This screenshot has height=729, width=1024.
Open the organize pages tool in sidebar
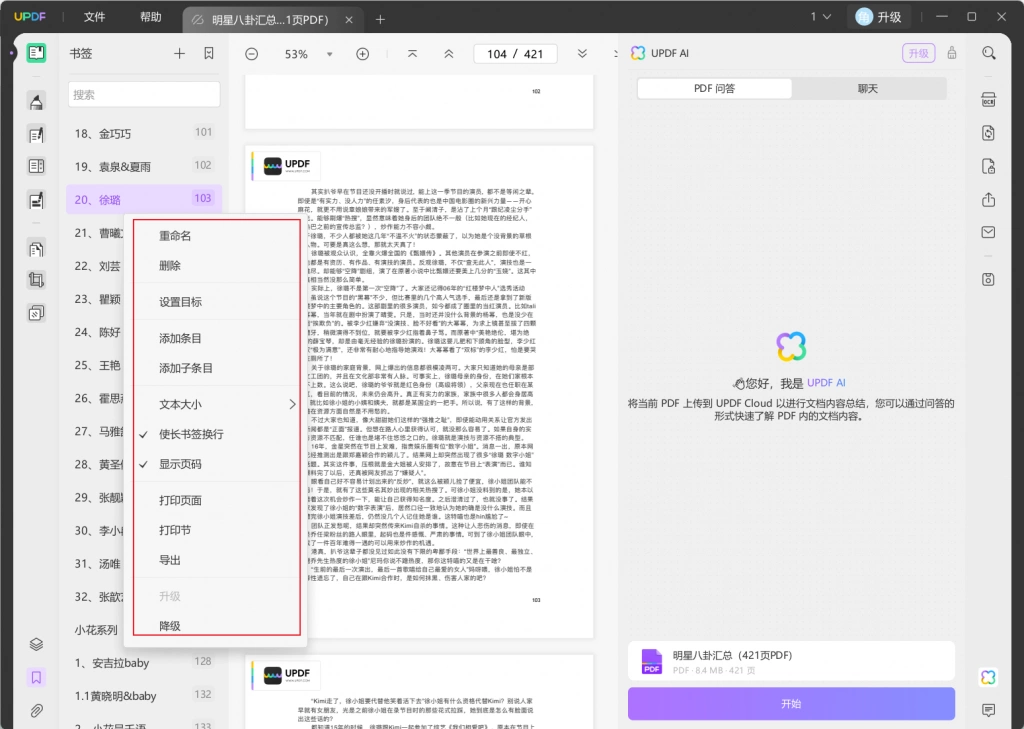[36, 249]
